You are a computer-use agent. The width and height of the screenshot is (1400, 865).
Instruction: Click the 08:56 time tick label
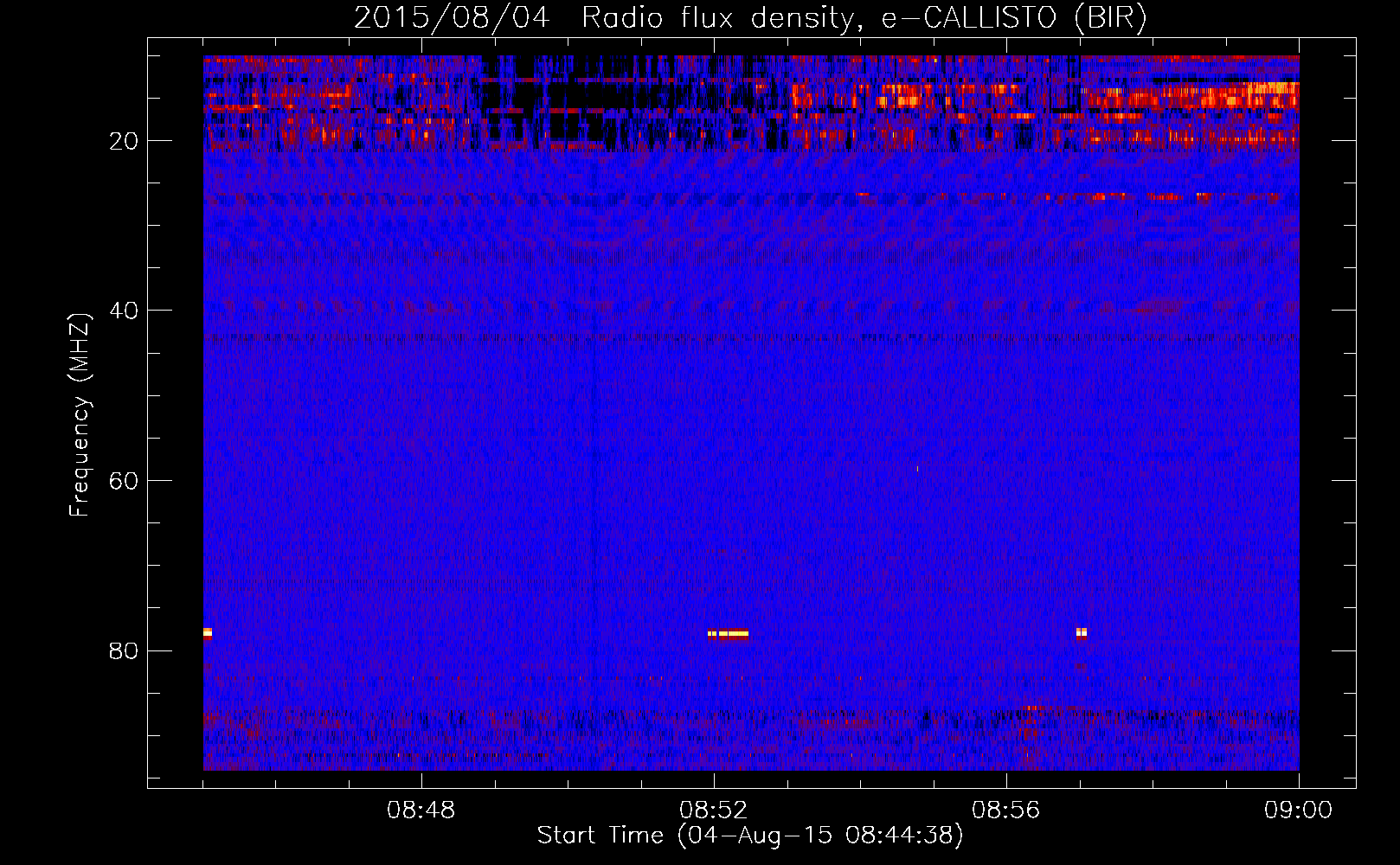tap(1006, 811)
